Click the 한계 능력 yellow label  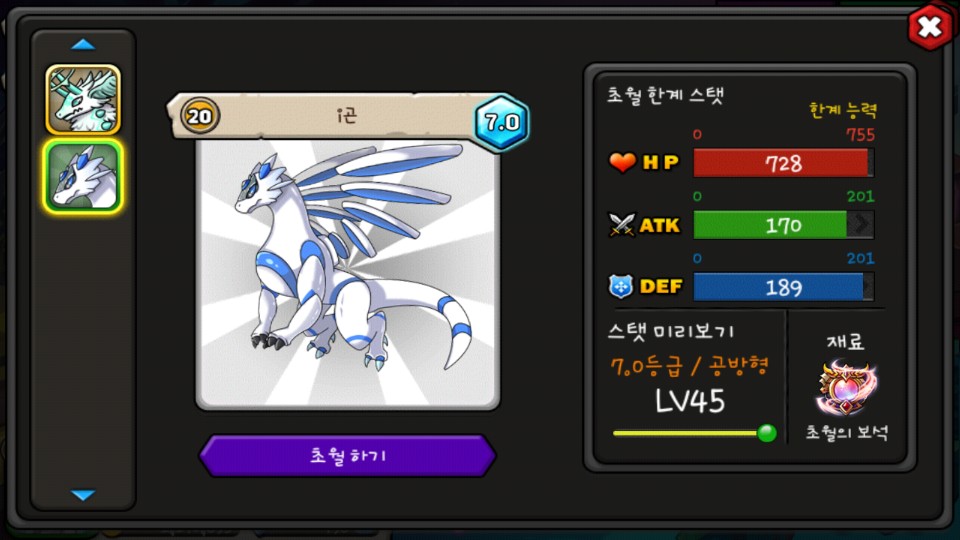[x=842, y=110]
